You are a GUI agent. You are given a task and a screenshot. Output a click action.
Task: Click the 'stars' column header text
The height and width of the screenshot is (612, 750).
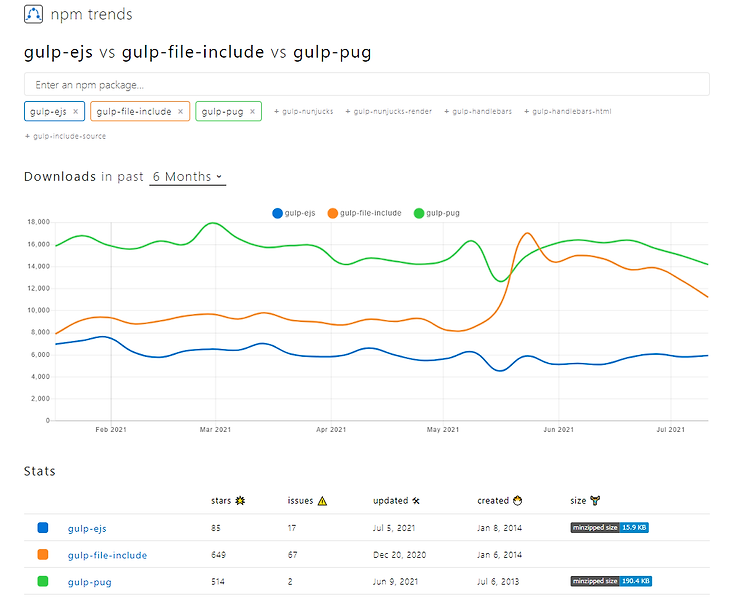[x=221, y=501]
